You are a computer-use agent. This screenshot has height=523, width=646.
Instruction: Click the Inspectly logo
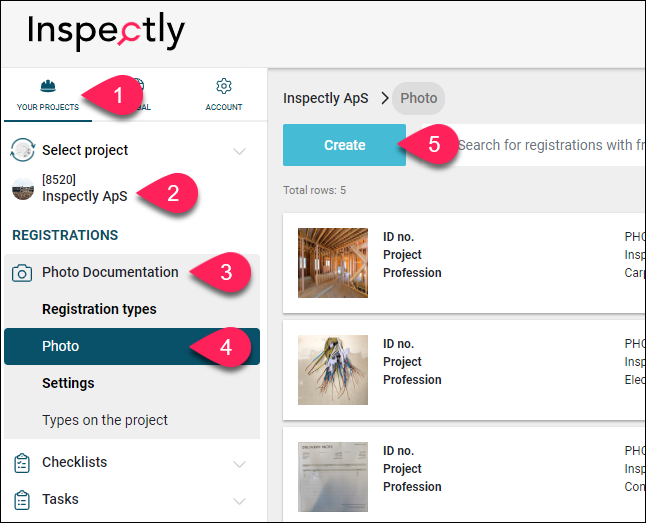106,31
